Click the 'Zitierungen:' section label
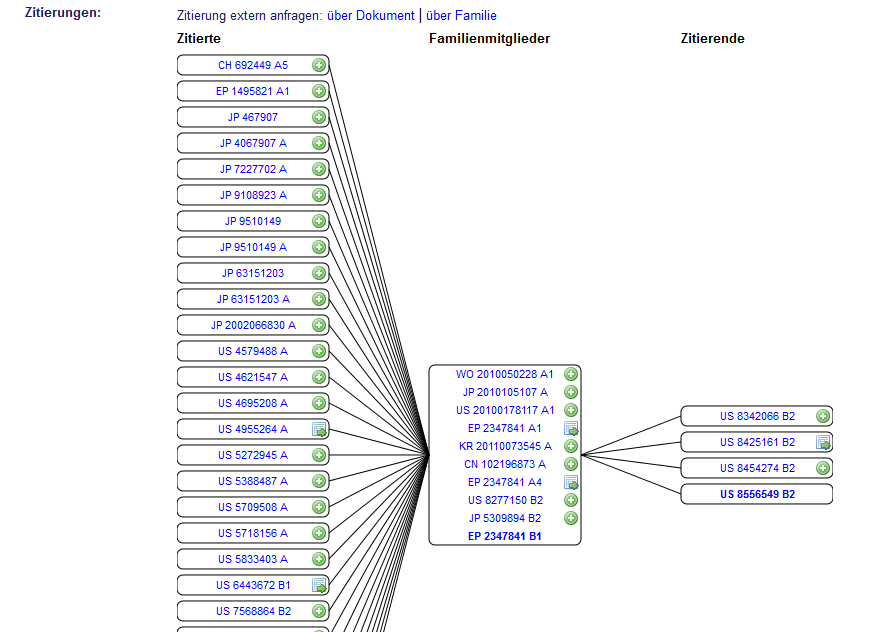892x632 pixels. [x=63, y=13]
